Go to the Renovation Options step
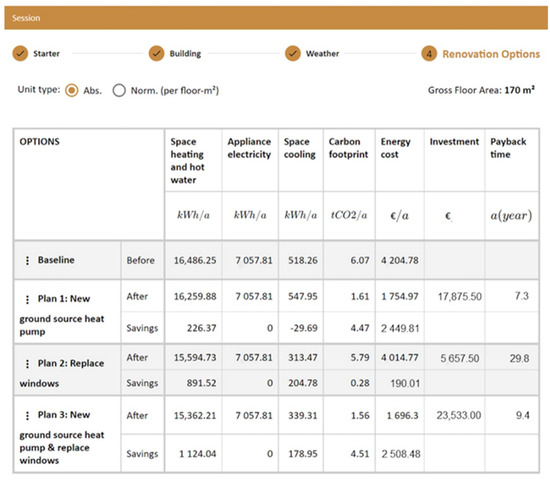Image resolution: width=550 pixels, height=482 pixels. click(x=491, y=54)
